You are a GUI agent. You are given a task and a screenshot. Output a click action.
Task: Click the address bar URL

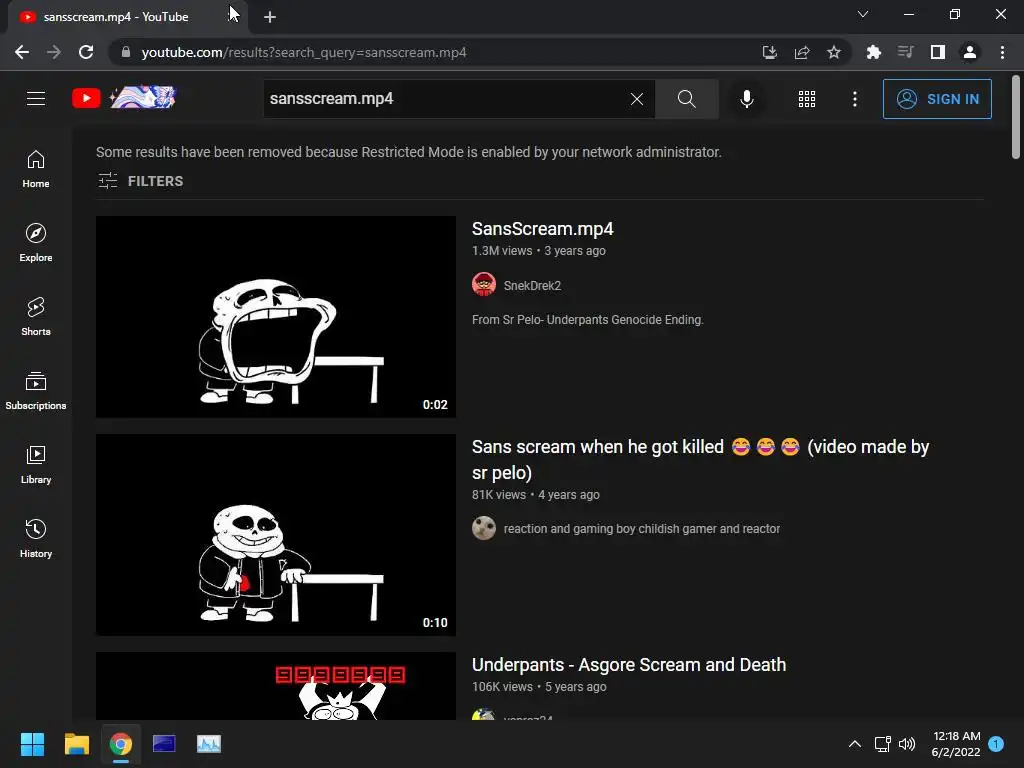[304, 52]
